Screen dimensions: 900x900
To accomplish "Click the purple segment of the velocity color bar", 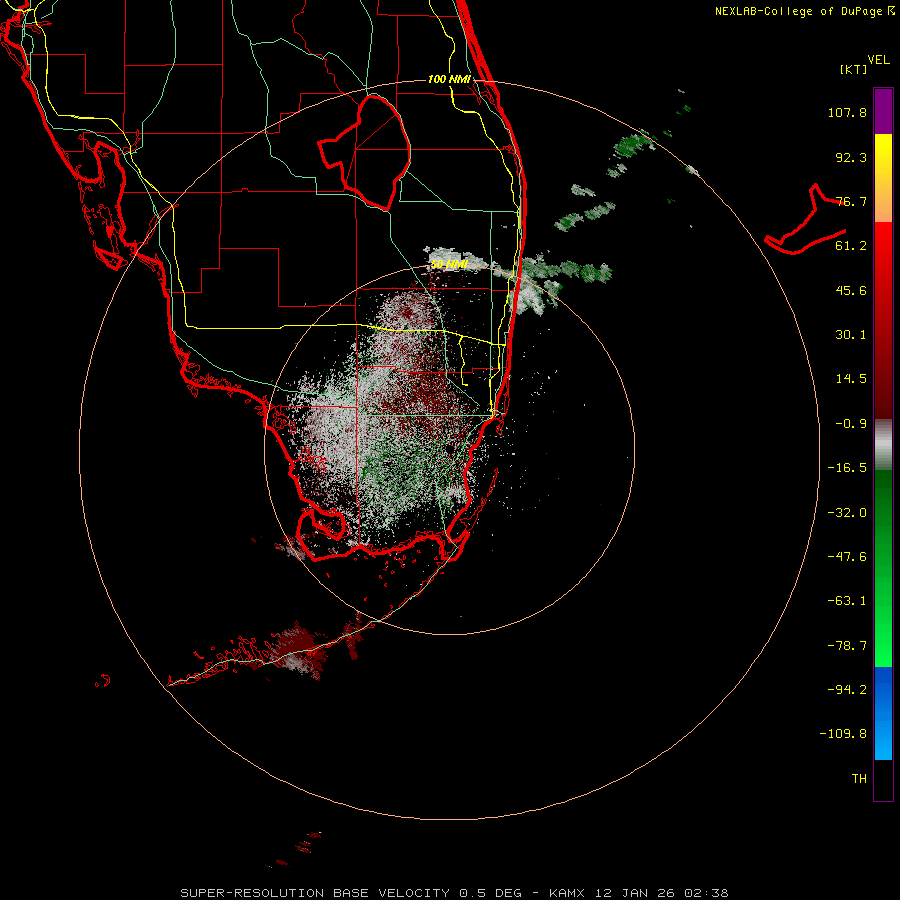I will pos(883,111).
